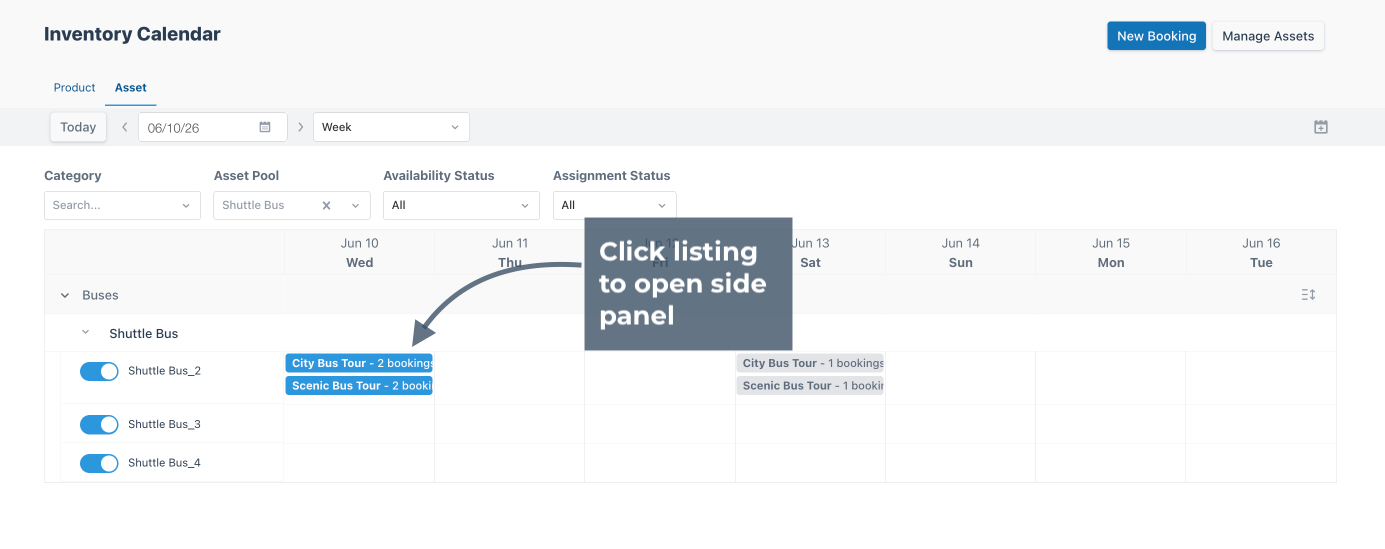Open Manage Assets
Viewport: 1385px width, 549px height.
coord(1268,36)
